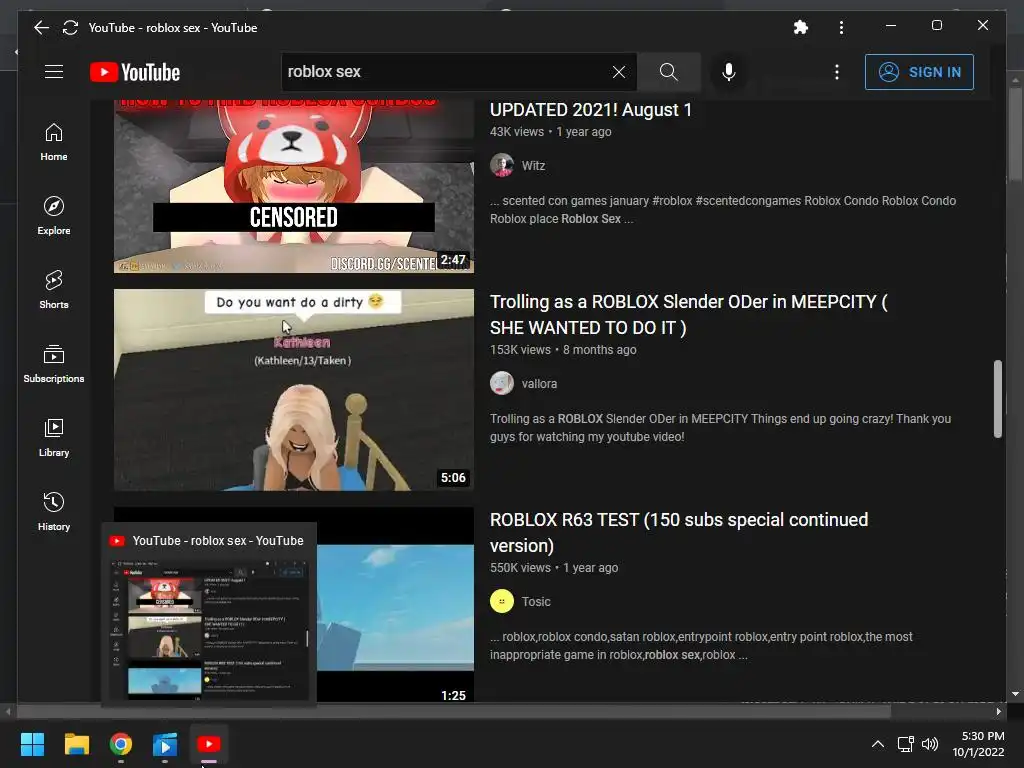Click '43K views' text
This screenshot has width=1024, height=768.
coord(517,132)
